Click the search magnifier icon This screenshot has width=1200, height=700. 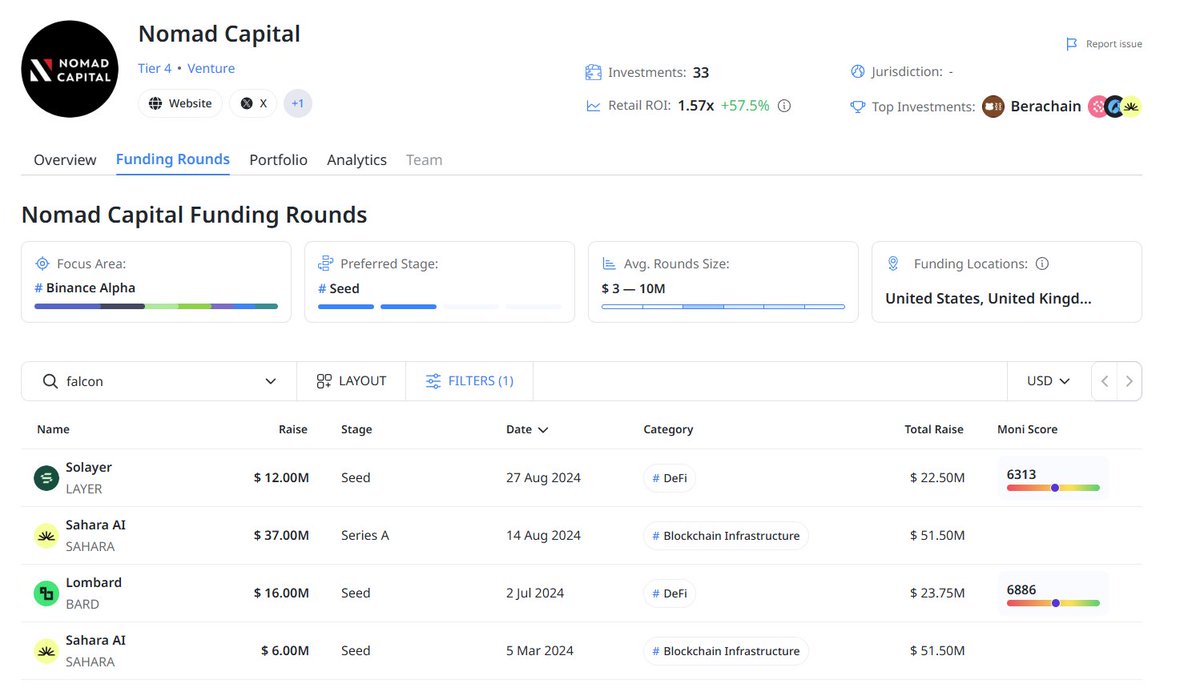[x=50, y=381]
